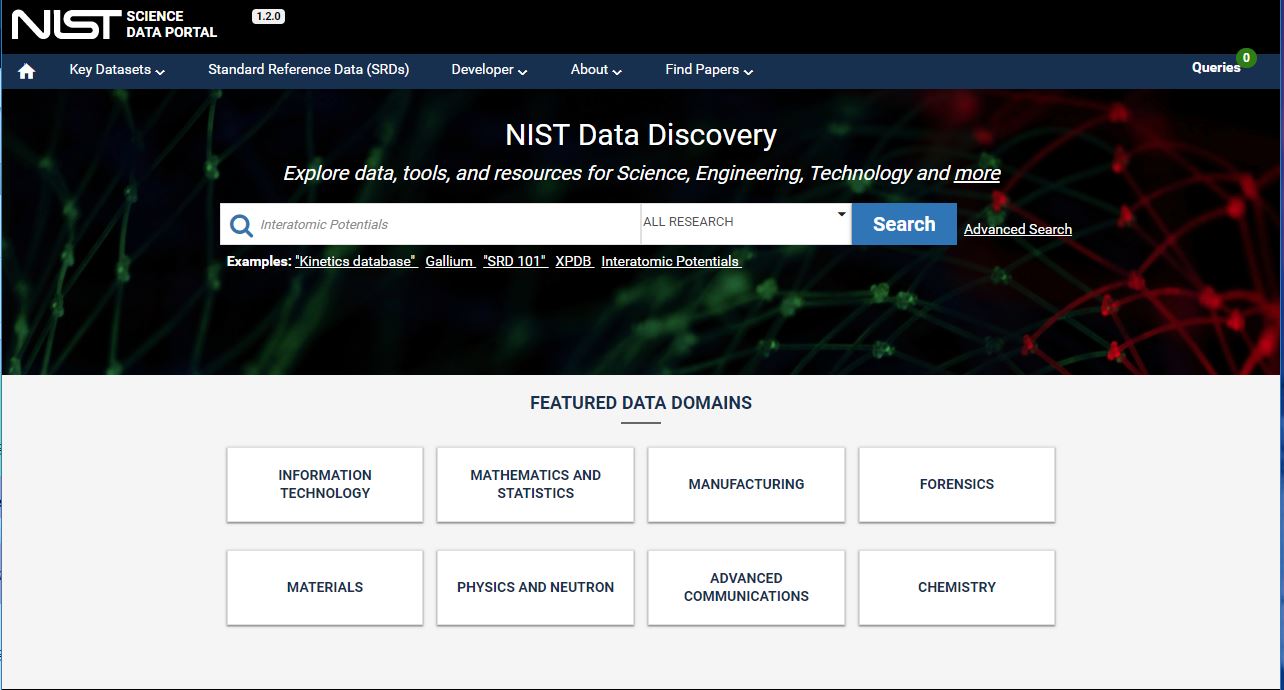The height and width of the screenshot is (690, 1284).
Task: Click the NIST logo
Action: click(x=67, y=24)
